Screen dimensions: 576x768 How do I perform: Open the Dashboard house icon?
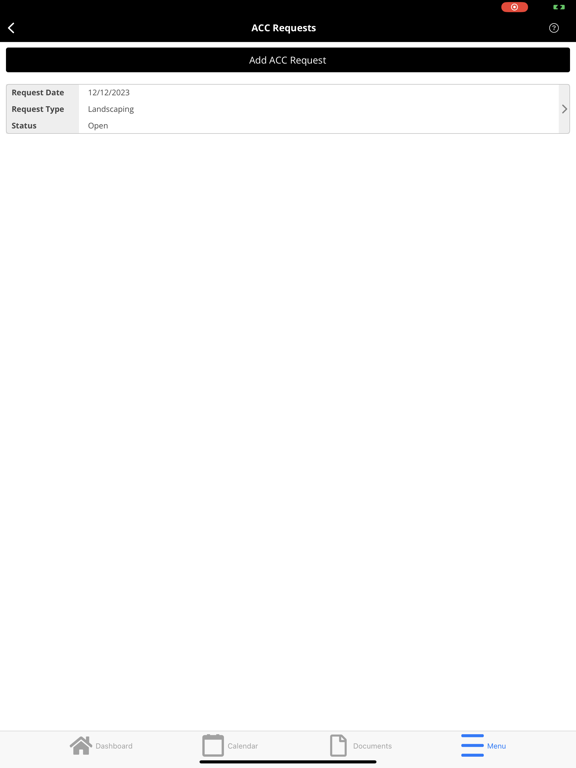click(81, 745)
